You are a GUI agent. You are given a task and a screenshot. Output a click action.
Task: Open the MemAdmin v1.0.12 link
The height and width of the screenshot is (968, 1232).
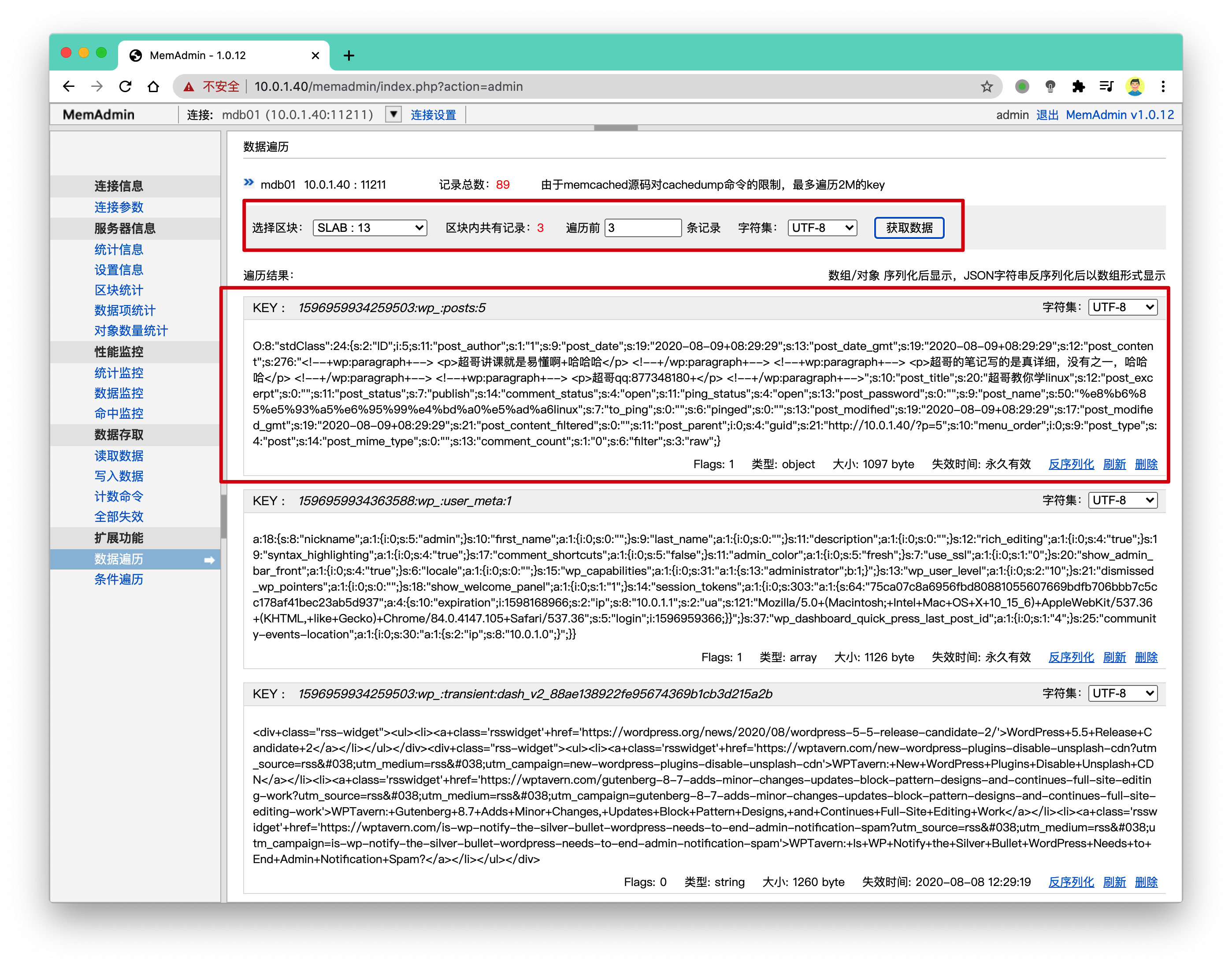[x=1120, y=115]
